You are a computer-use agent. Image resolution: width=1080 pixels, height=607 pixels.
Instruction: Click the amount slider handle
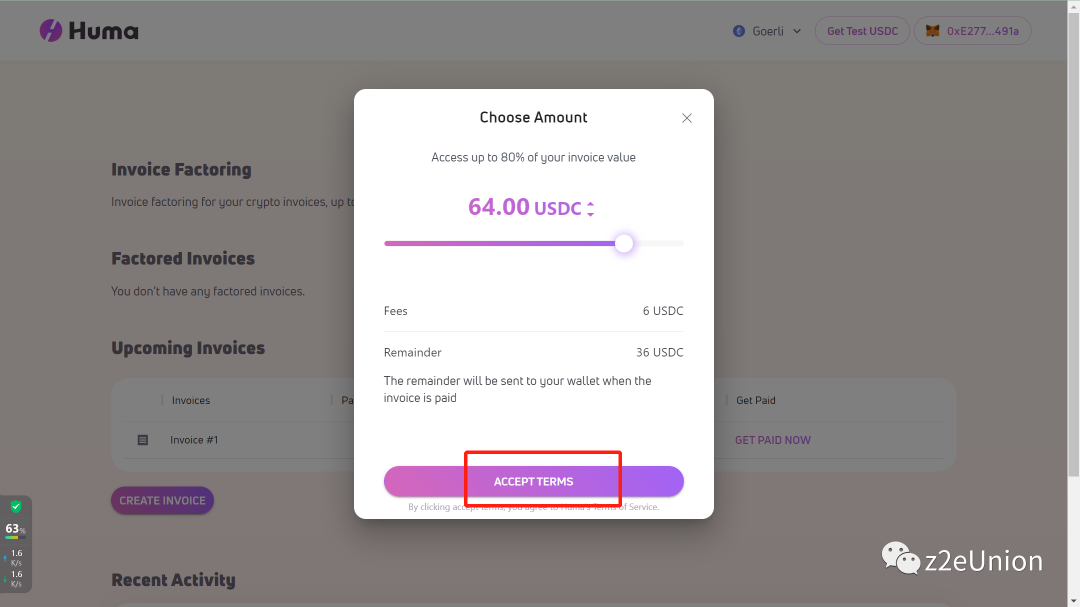(x=624, y=243)
